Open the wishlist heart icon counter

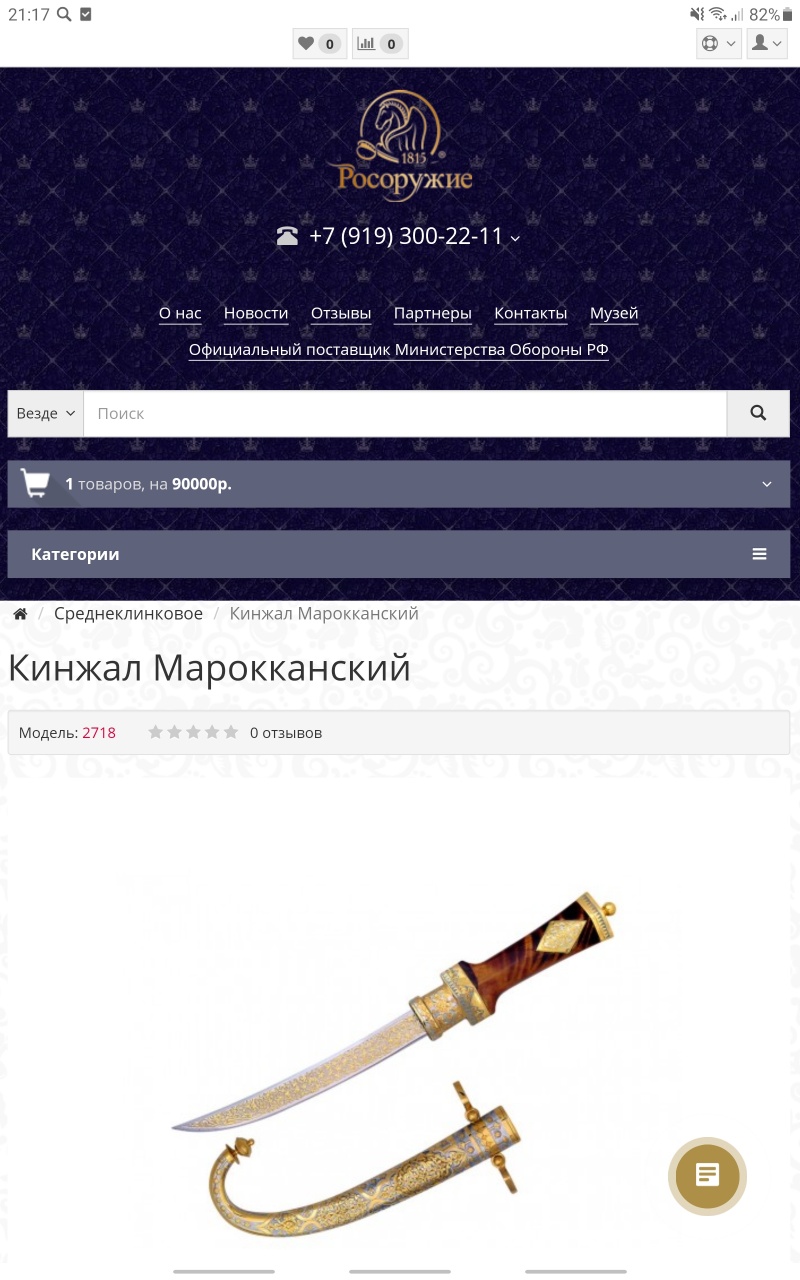(x=318, y=44)
